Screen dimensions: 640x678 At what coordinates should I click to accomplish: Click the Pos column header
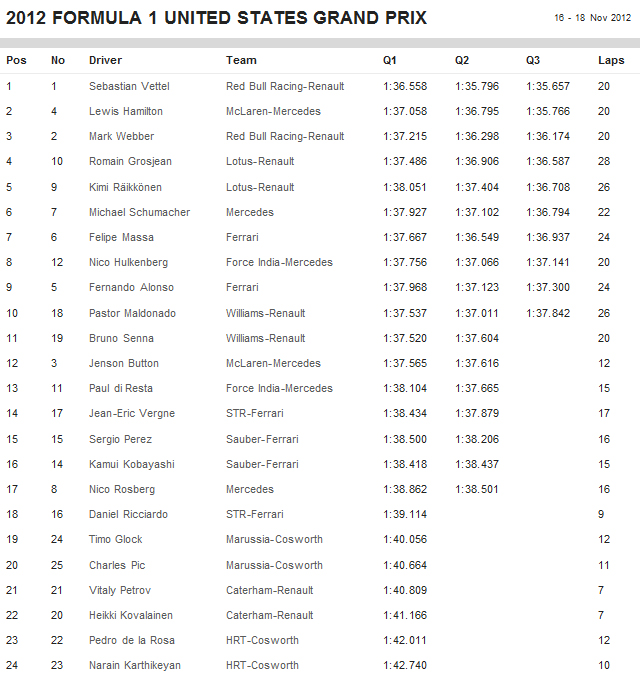(16, 60)
